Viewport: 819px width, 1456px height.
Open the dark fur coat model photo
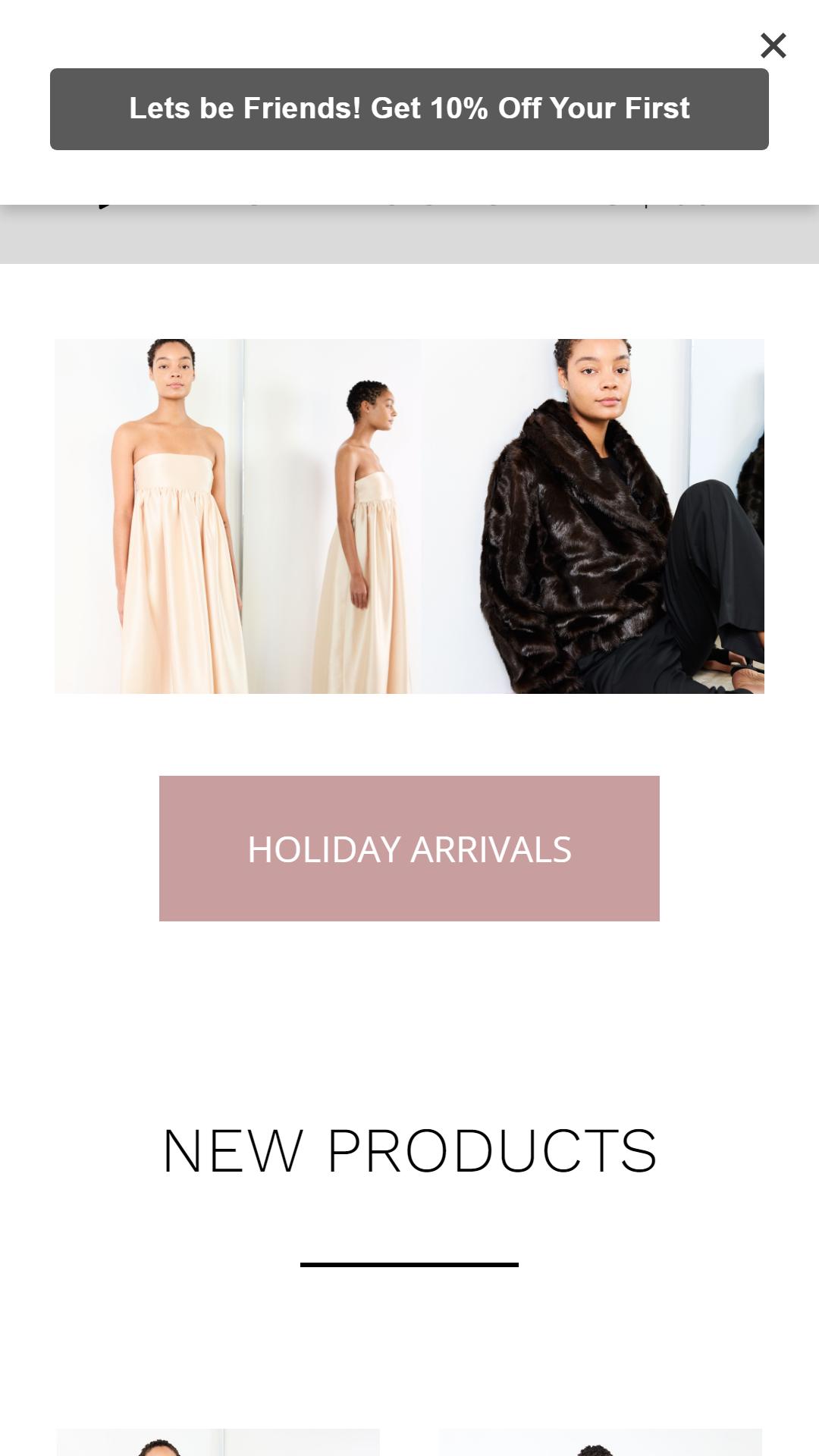[593, 516]
